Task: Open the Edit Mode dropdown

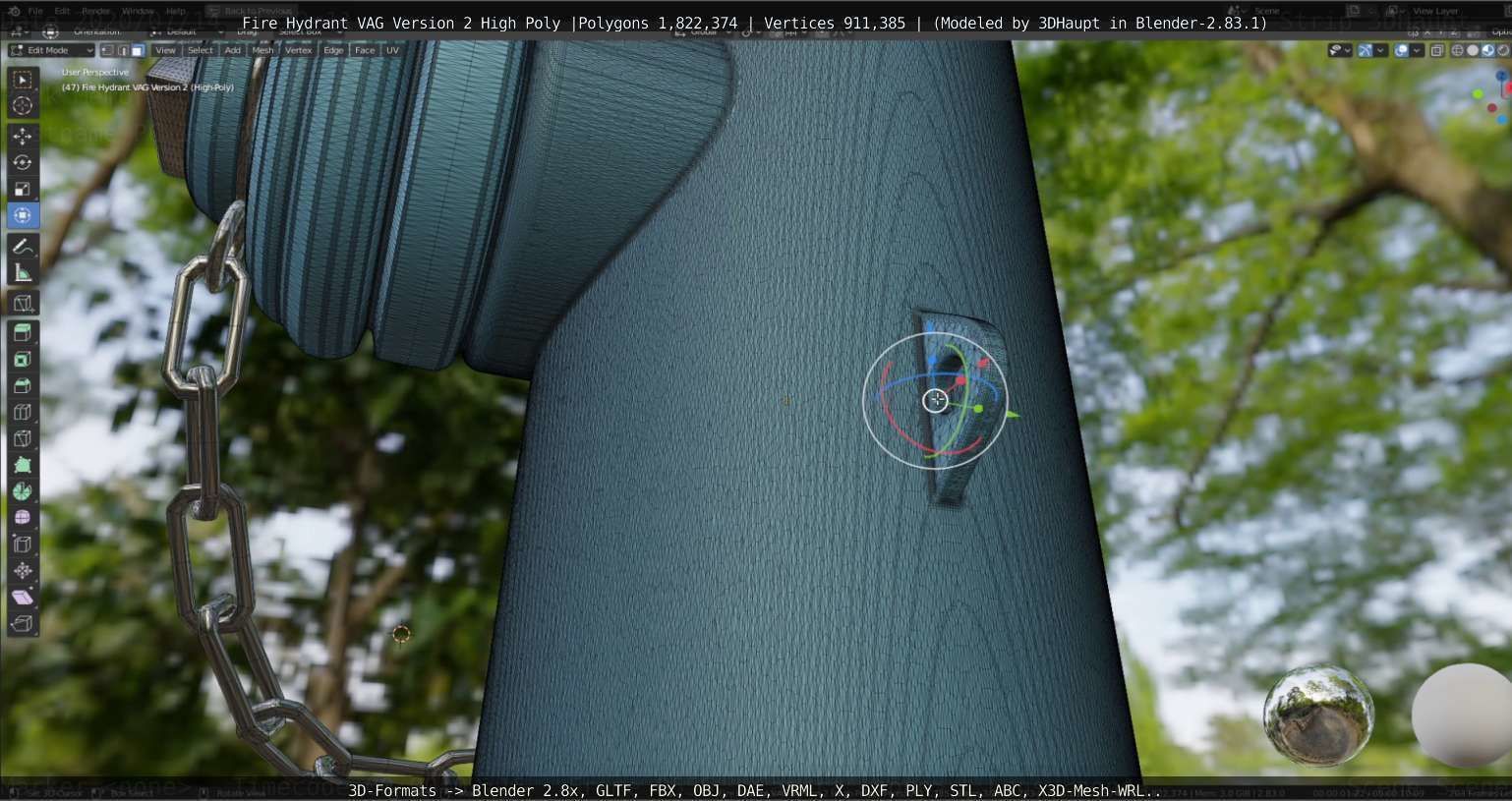Action: click(51, 50)
